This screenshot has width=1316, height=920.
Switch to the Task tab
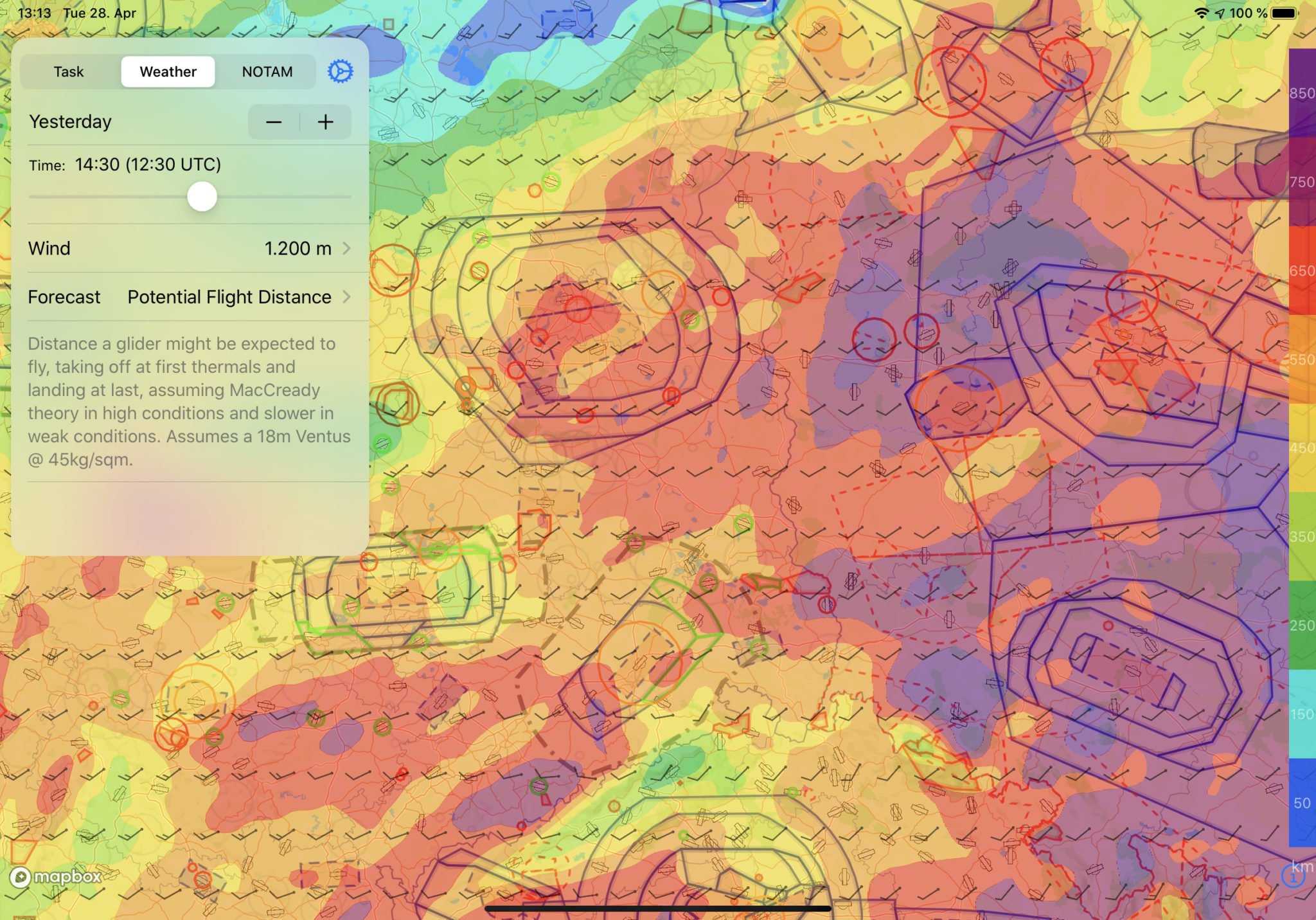pos(69,71)
